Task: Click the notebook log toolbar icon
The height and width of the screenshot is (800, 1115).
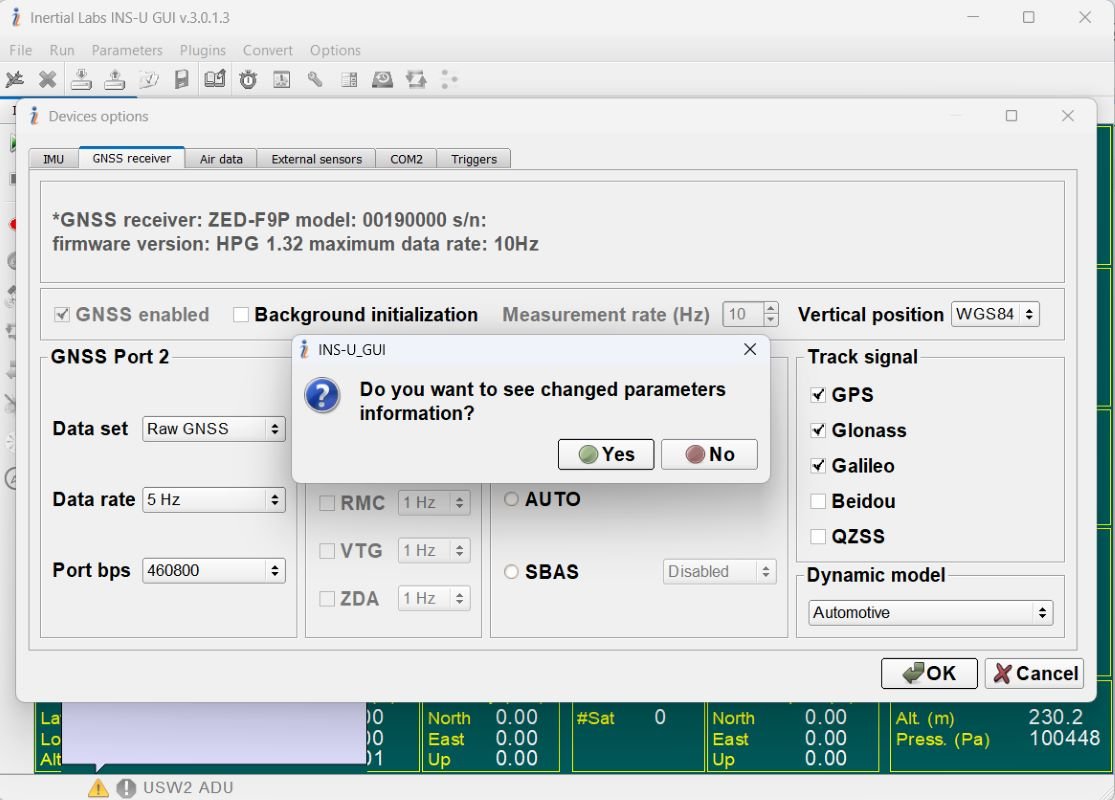Action: [215, 79]
